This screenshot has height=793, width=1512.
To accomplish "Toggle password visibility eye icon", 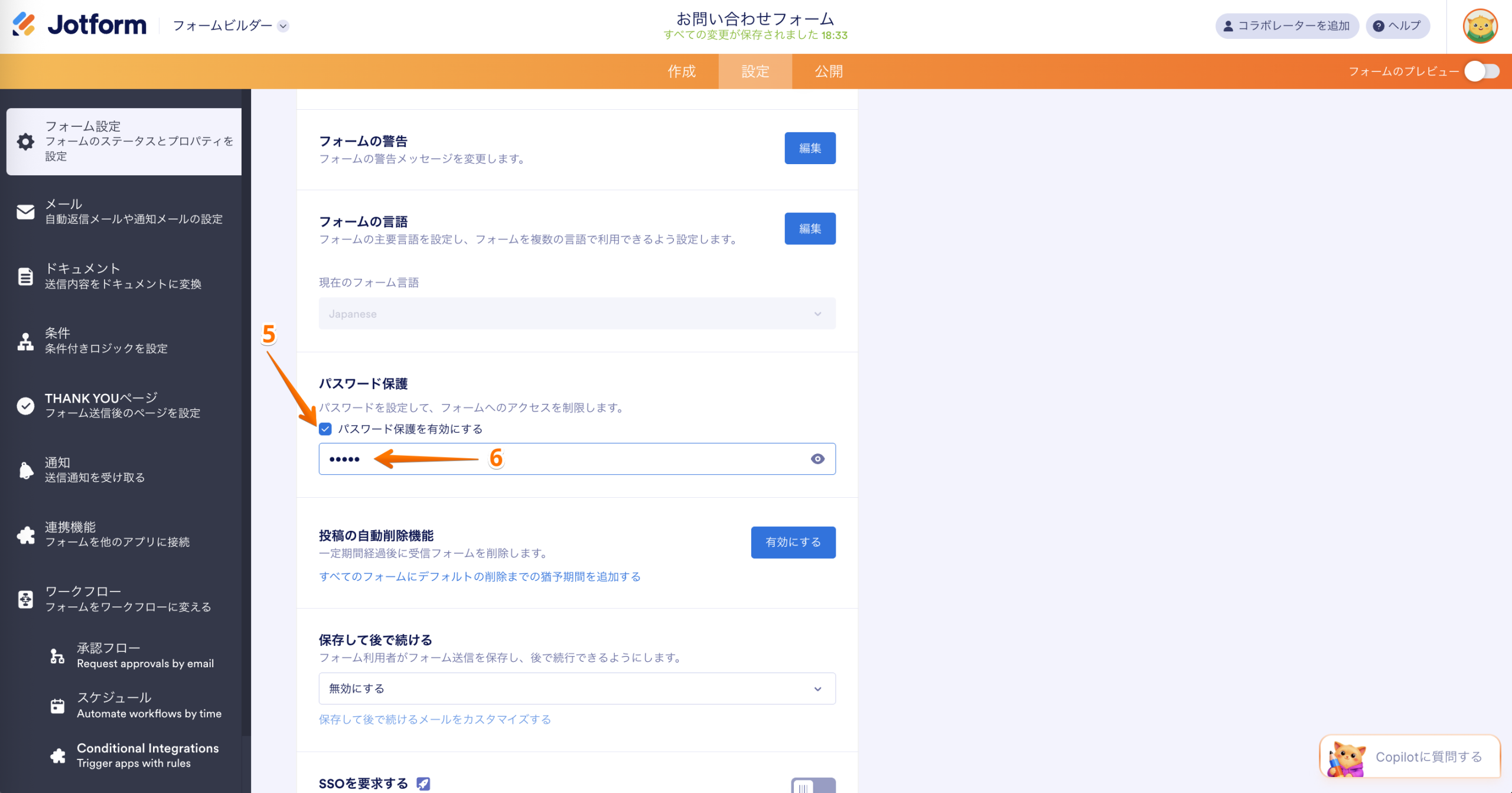I will point(817,459).
